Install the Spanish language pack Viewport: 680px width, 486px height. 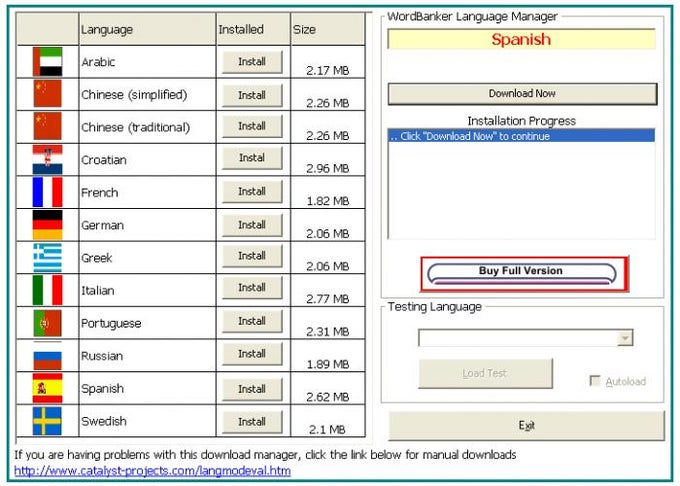tap(252, 389)
